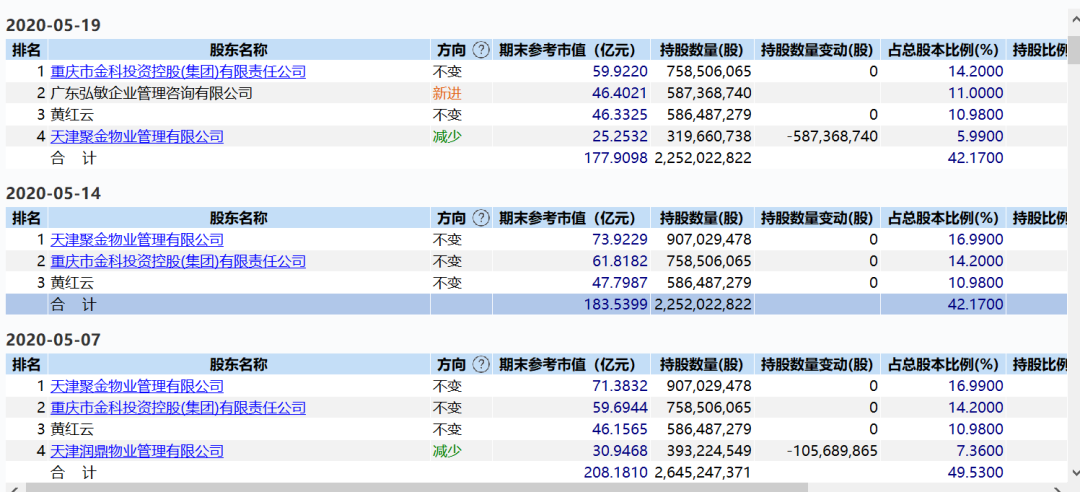Click 持股数量变动(股) header in 2020-05-19 table
Viewport: 1080px width, 492px height.
coord(817,50)
